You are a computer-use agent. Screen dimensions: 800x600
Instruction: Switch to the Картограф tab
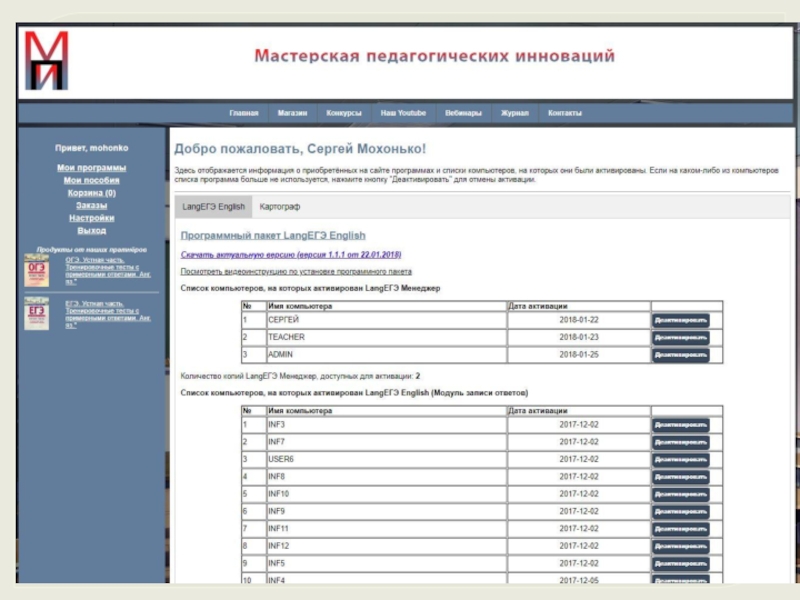(280, 207)
